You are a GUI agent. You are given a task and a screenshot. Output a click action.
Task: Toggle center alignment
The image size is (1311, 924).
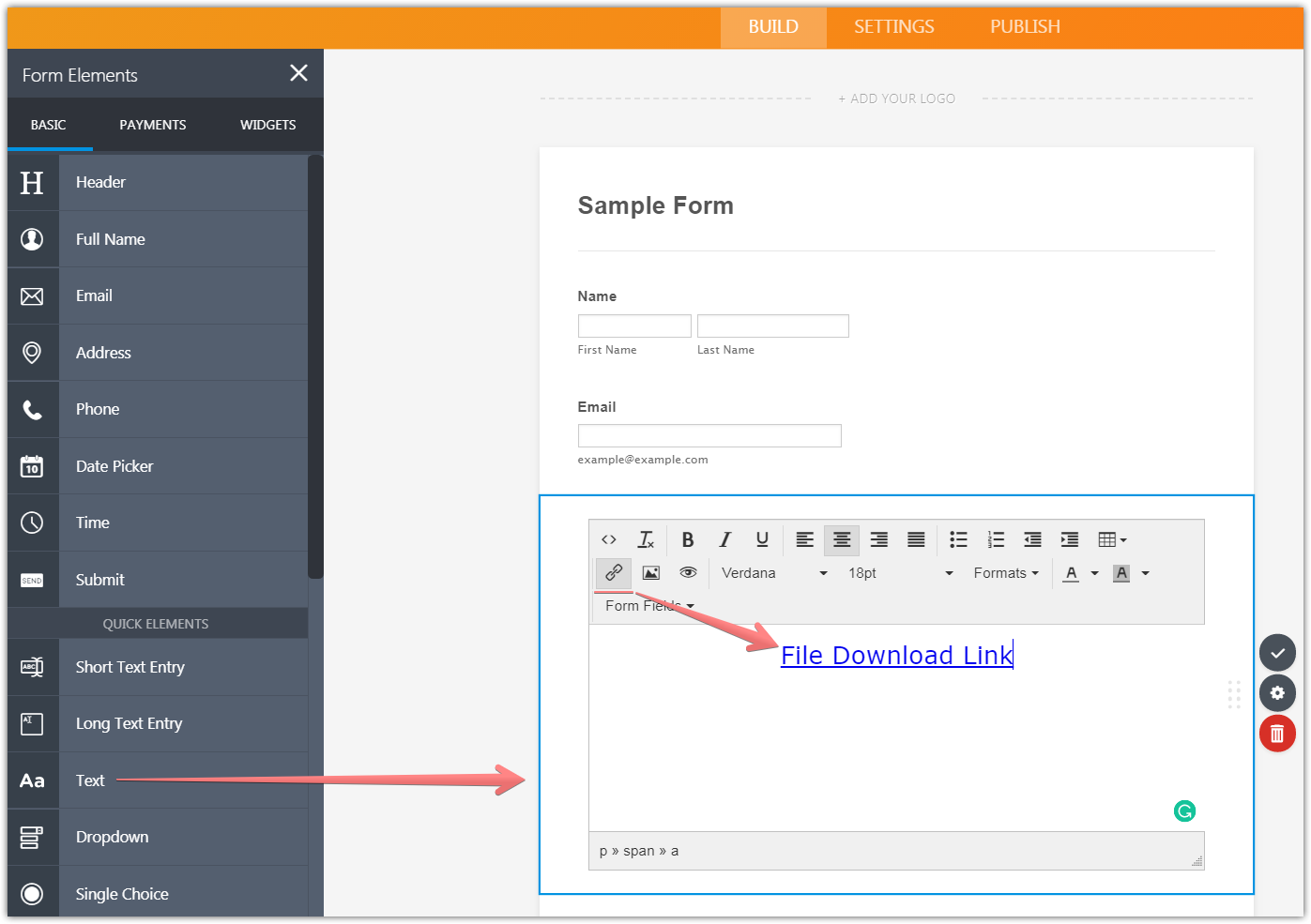(x=842, y=539)
